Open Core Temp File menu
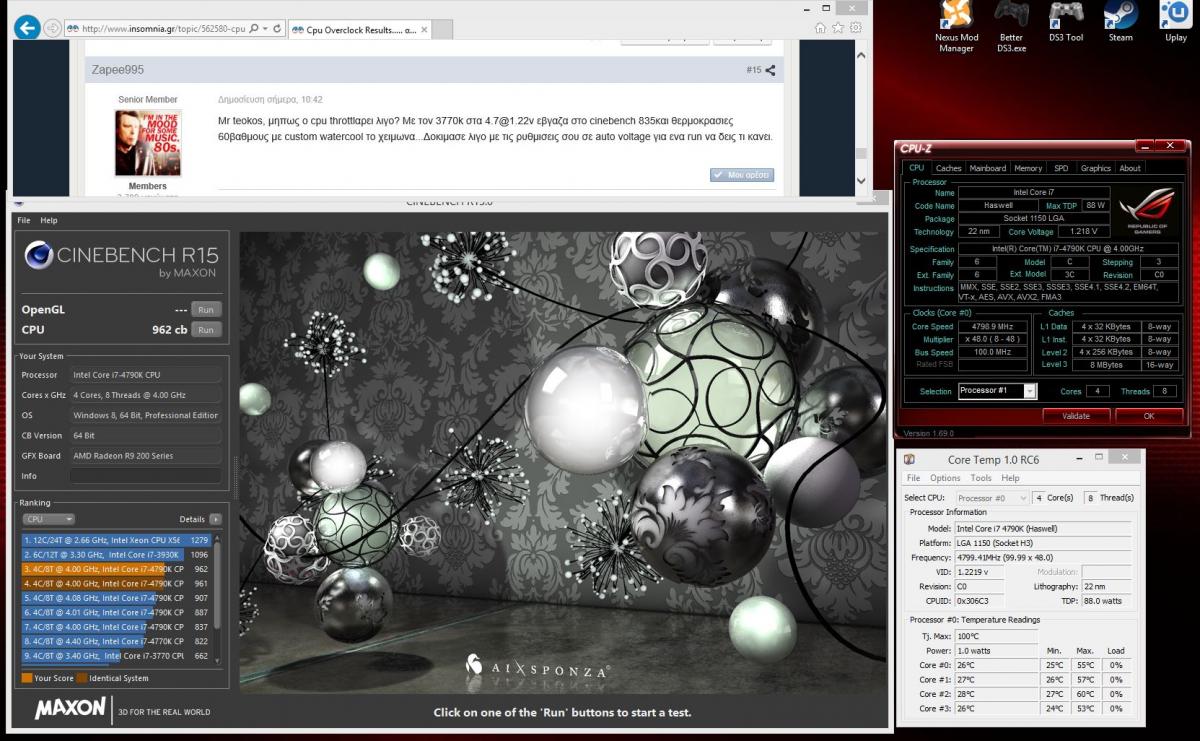The width and height of the screenshot is (1200, 741). point(913,478)
